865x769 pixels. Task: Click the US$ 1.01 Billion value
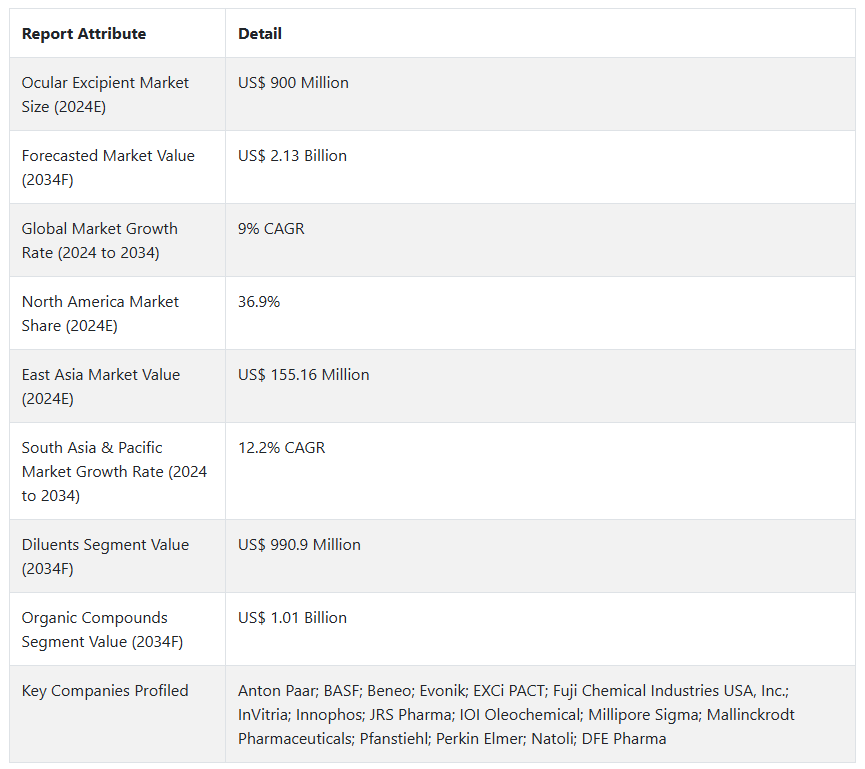coord(292,618)
